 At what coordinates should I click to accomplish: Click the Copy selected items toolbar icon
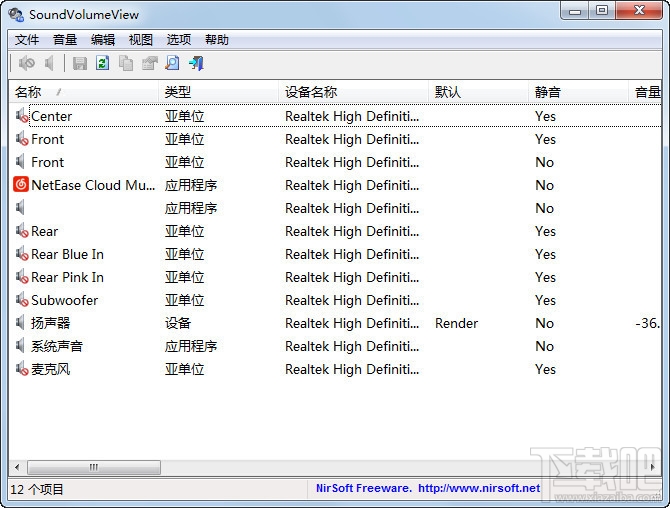[x=126, y=63]
